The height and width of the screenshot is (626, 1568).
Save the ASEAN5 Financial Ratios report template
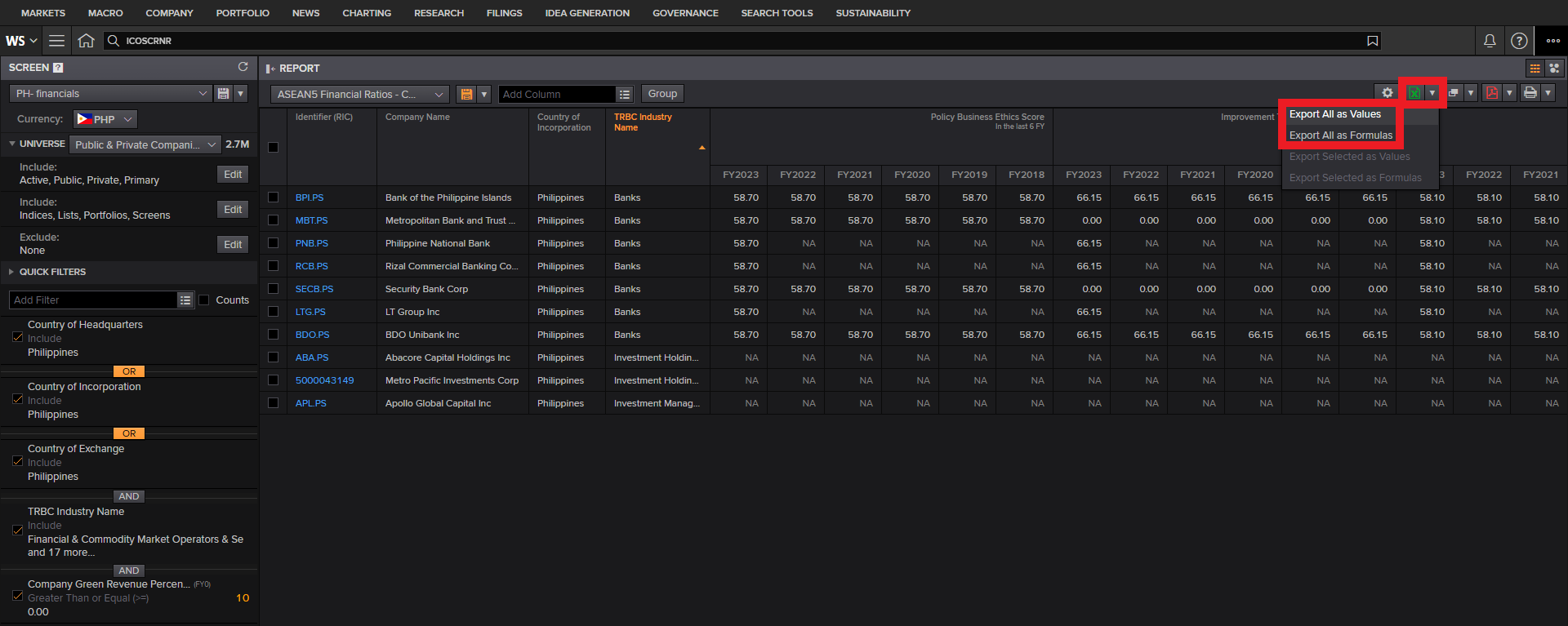click(x=466, y=94)
